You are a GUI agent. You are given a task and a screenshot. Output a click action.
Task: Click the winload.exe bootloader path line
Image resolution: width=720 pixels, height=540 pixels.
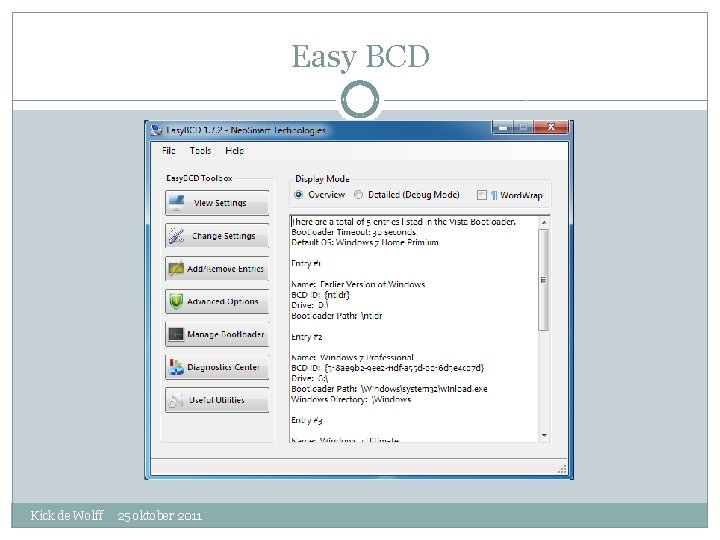[x=389, y=389]
